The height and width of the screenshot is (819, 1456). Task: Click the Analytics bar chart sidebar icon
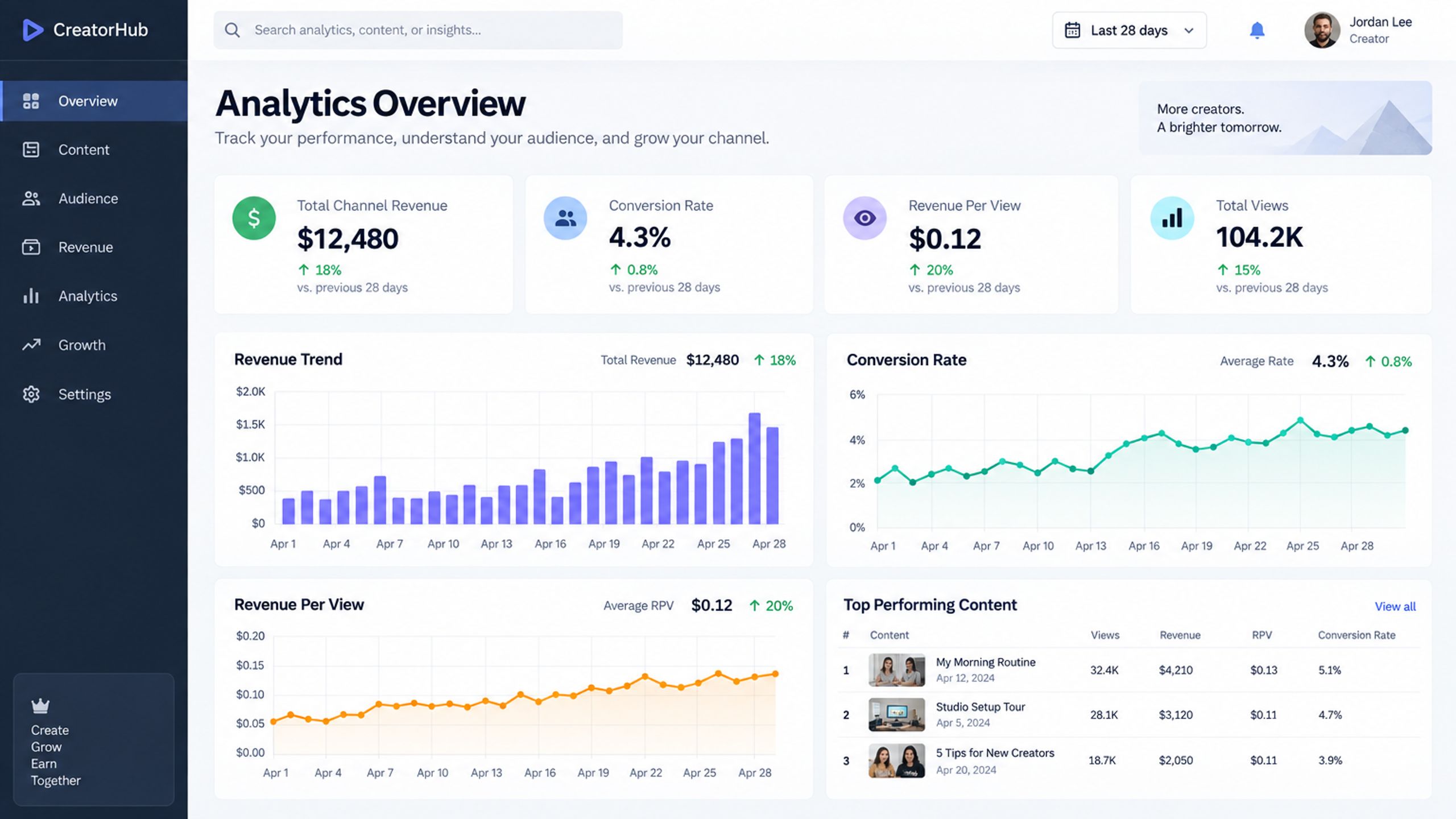tap(31, 296)
